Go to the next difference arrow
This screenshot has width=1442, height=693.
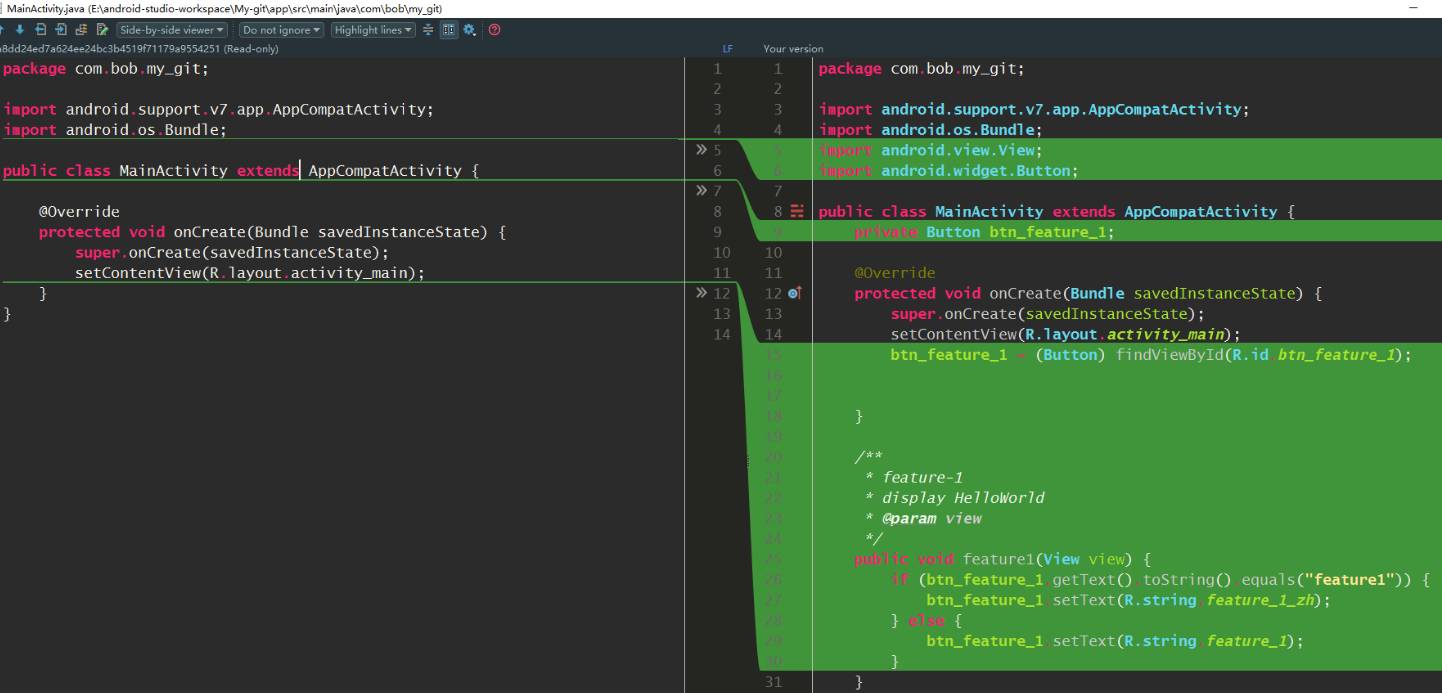tap(20, 30)
